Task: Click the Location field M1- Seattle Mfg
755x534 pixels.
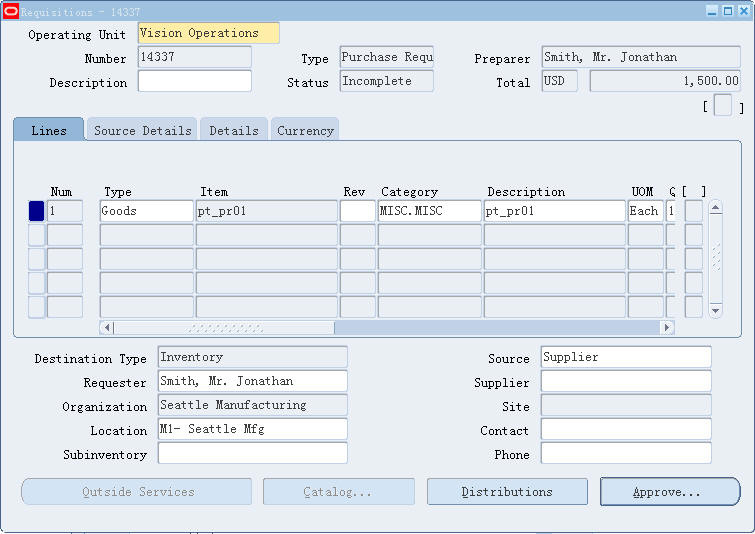Action: click(253, 429)
